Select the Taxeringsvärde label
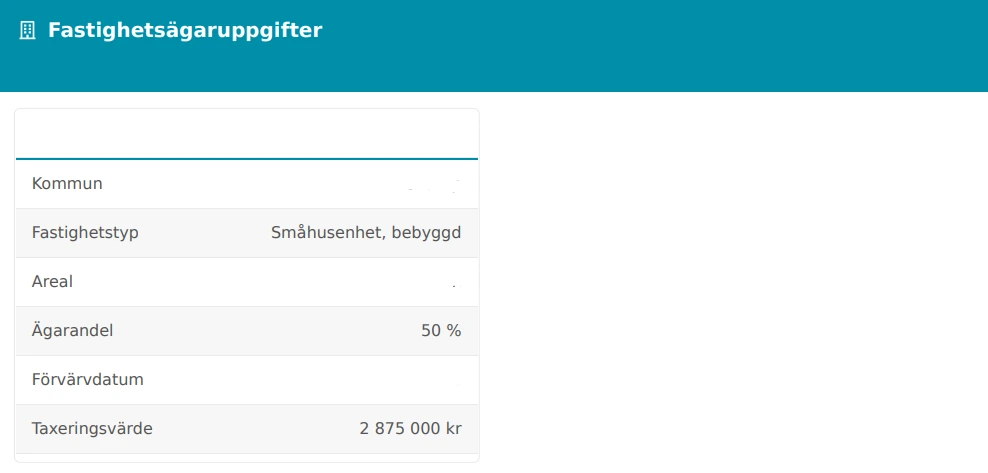The width and height of the screenshot is (988, 473). [x=92, y=429]
